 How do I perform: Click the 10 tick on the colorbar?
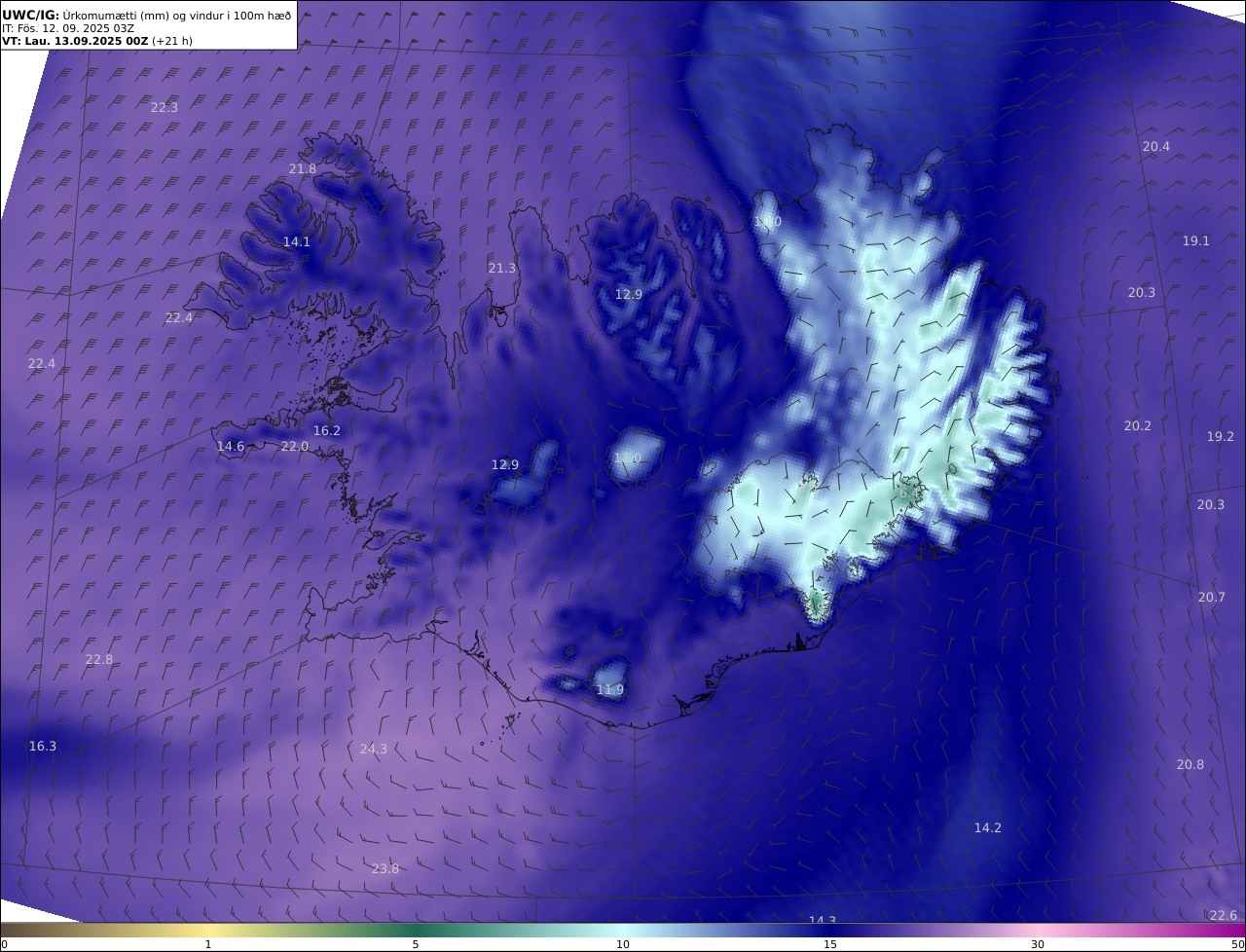coord(623,944)
